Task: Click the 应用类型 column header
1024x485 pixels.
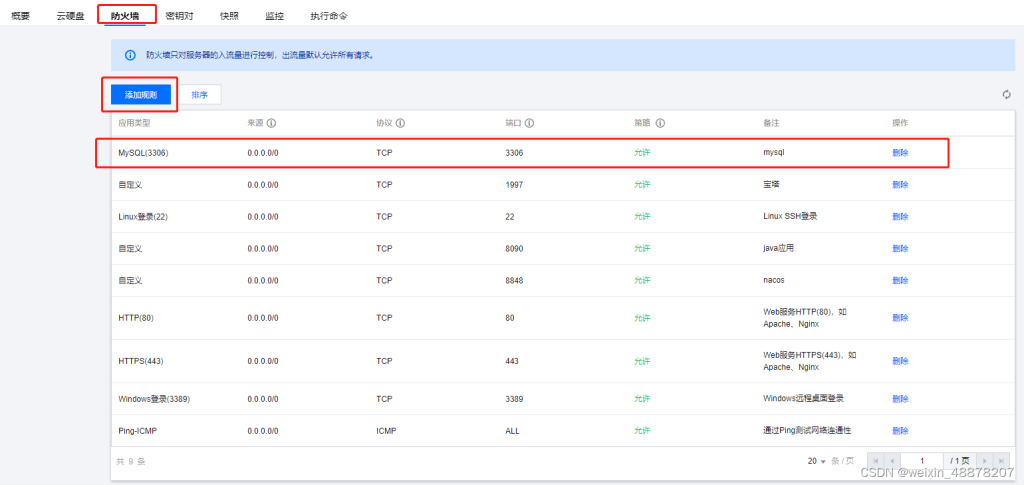Action: pos(135,123)
